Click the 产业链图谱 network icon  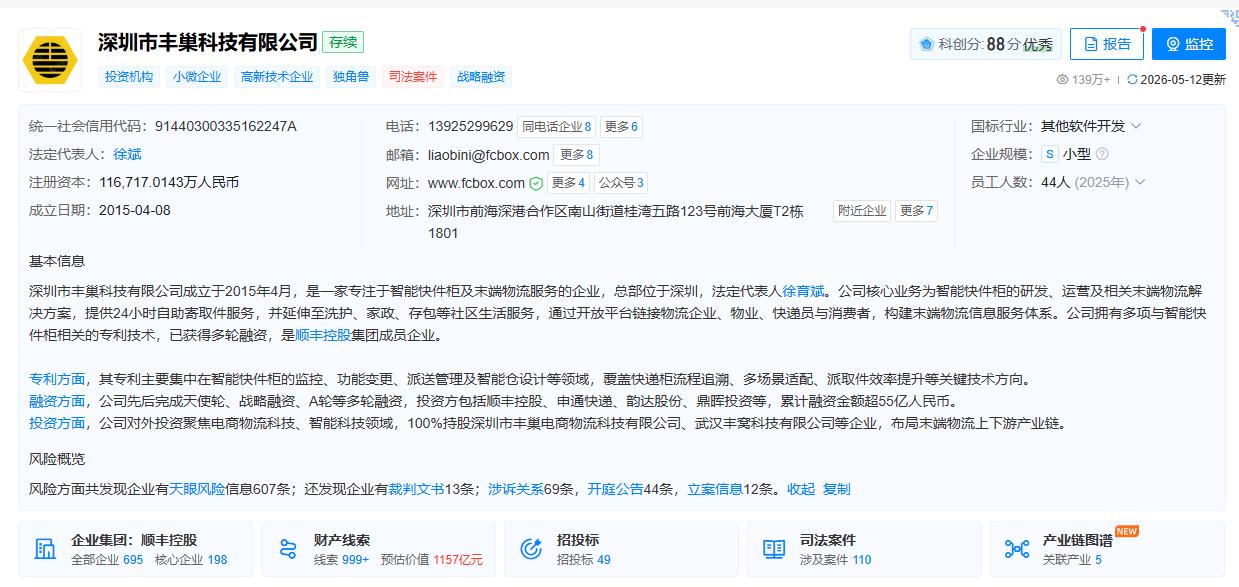[x=1017, y=549]
